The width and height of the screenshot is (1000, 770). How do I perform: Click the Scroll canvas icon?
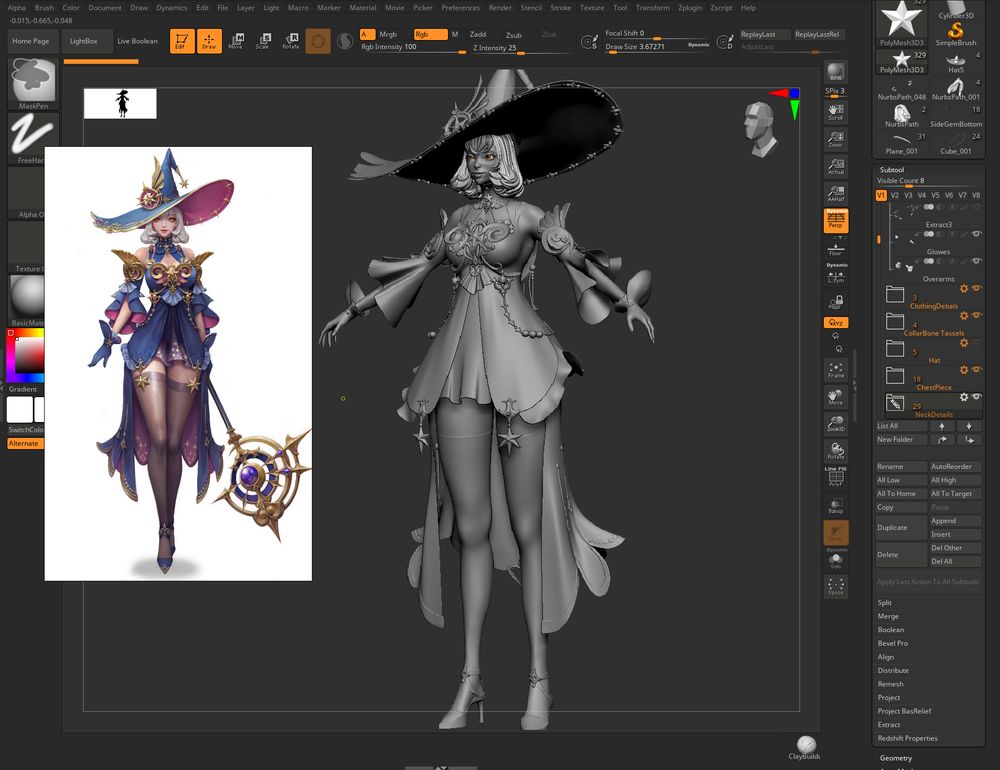(835, 113)
